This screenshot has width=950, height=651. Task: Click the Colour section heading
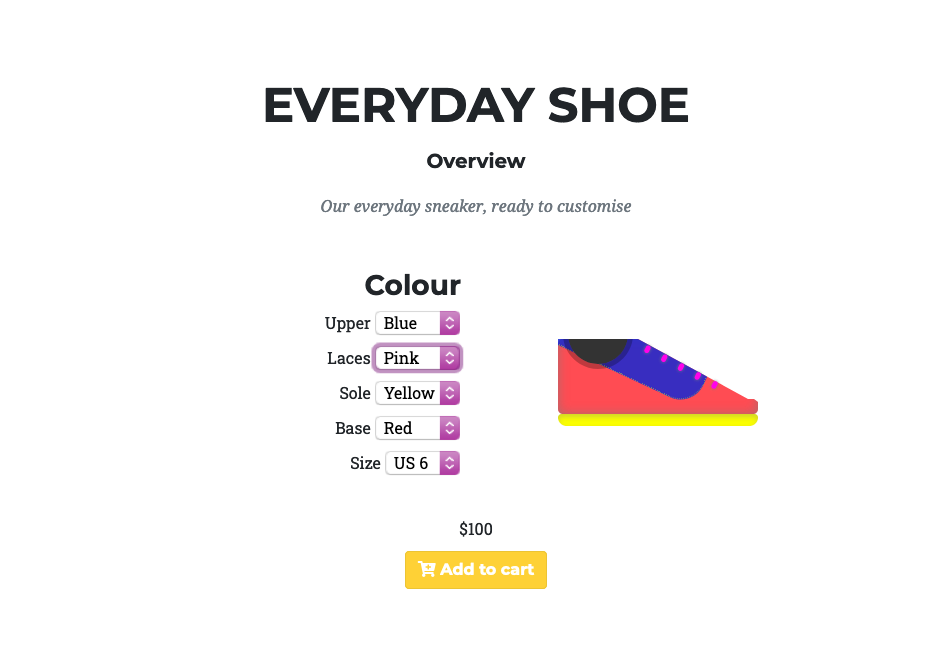point(413,285)
